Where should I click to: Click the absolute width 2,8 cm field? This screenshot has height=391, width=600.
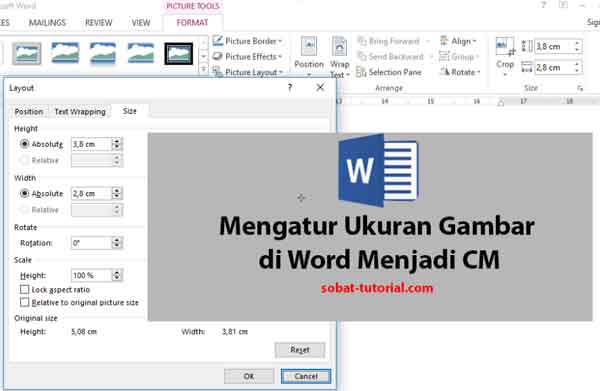[91, 194]
